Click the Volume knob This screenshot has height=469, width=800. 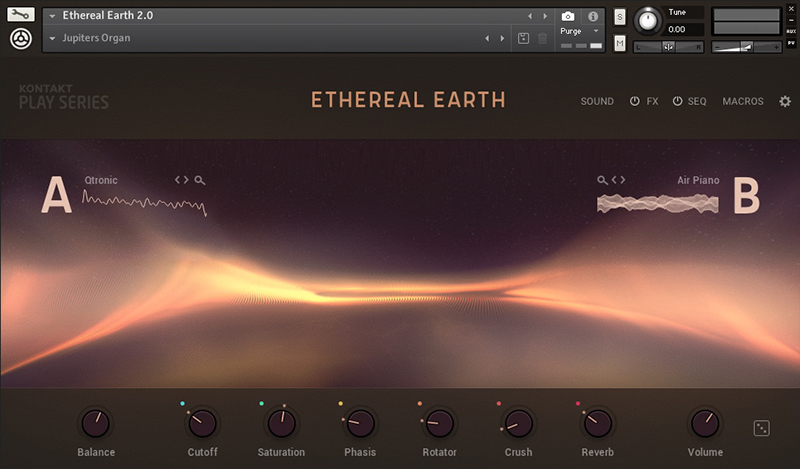click(x=705, y=423)
